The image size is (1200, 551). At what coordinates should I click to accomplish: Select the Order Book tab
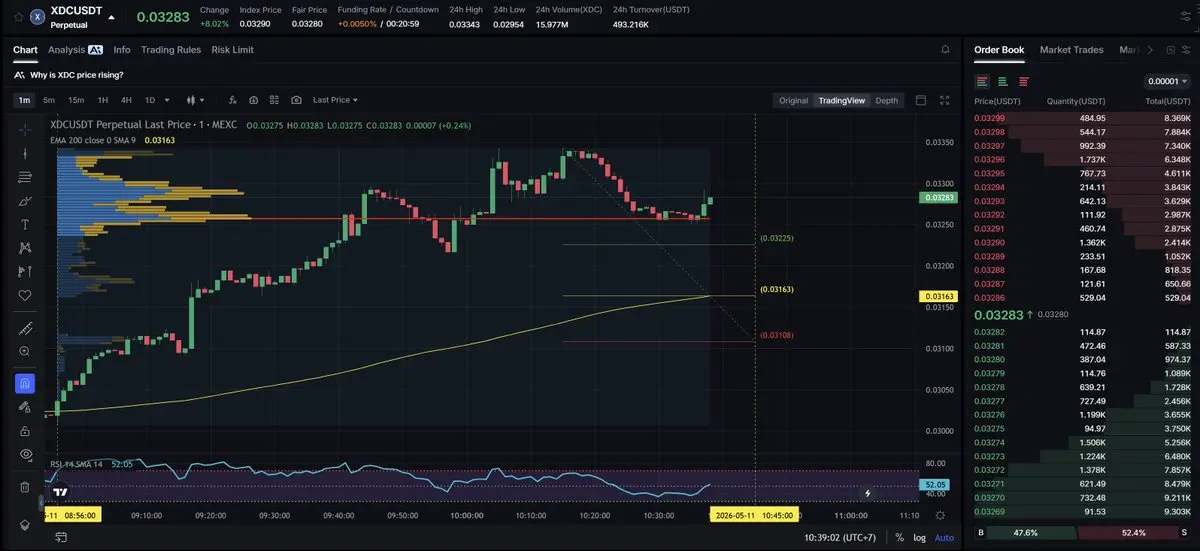999,49
